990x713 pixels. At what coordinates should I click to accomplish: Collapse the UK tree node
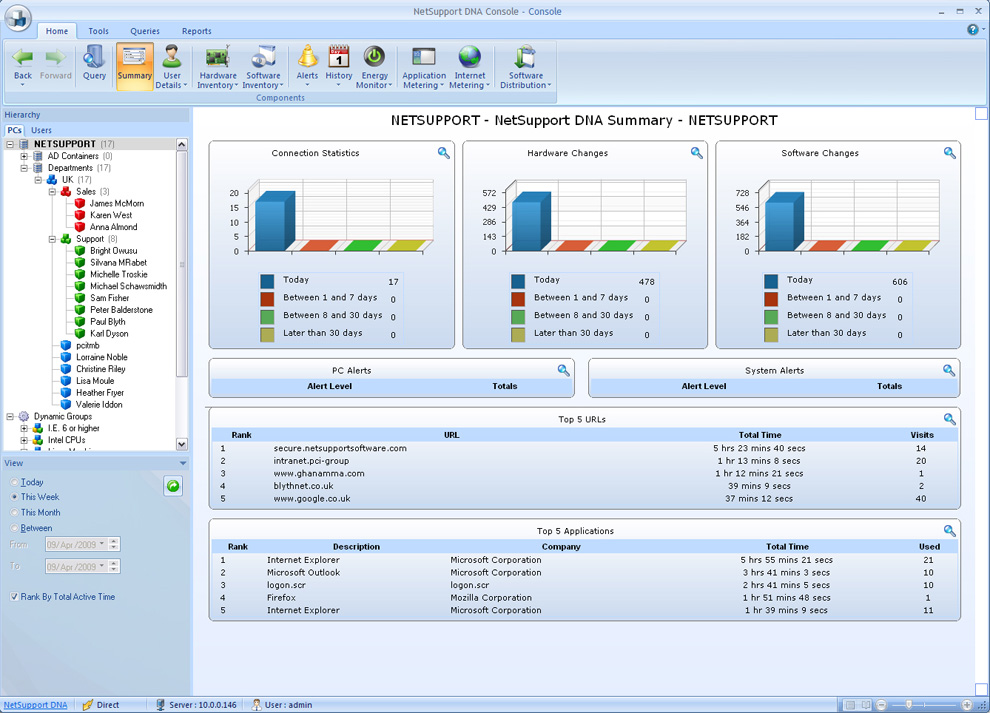click(38, 180)
